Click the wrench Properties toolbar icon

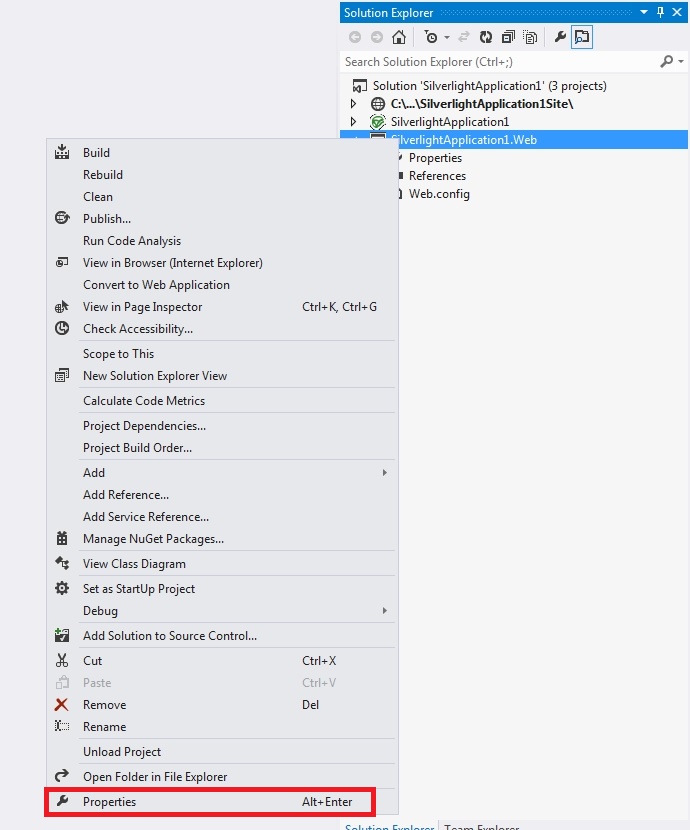[x=560, y=37]
